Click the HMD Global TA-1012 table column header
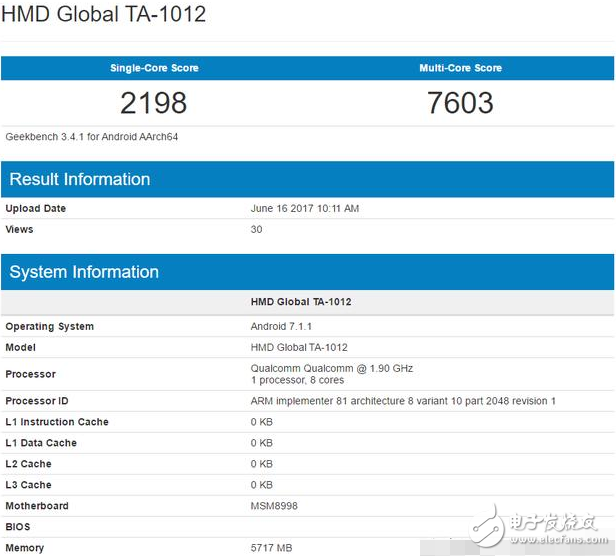 (300, 302)
